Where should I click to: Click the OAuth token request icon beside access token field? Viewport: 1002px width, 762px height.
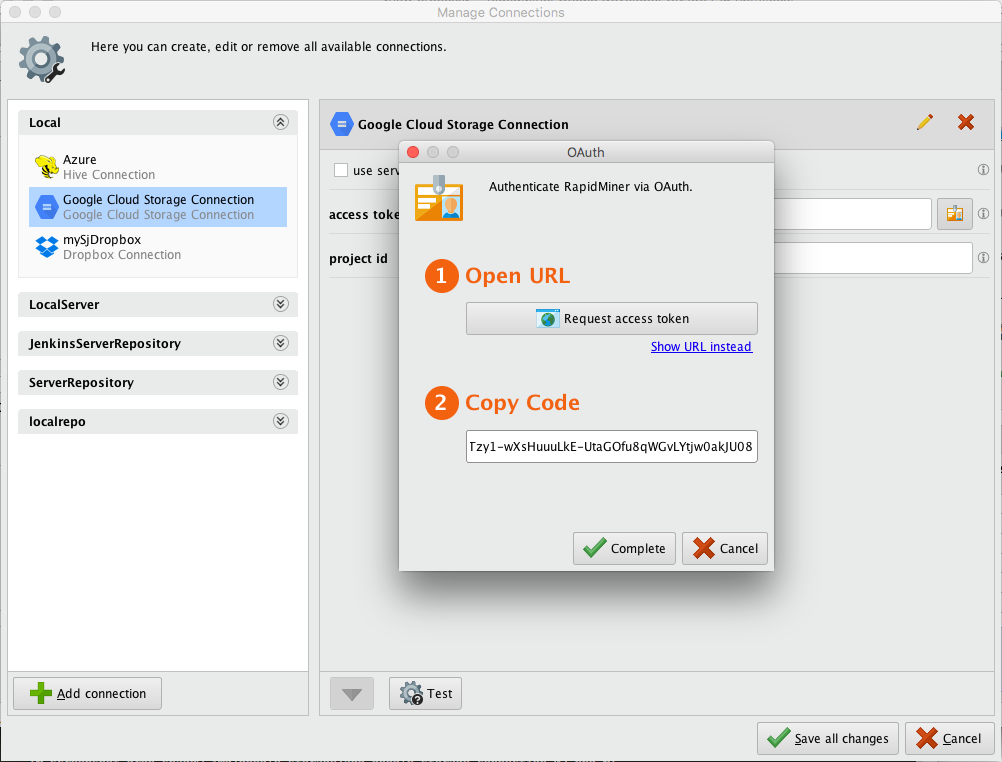(955, 214)
